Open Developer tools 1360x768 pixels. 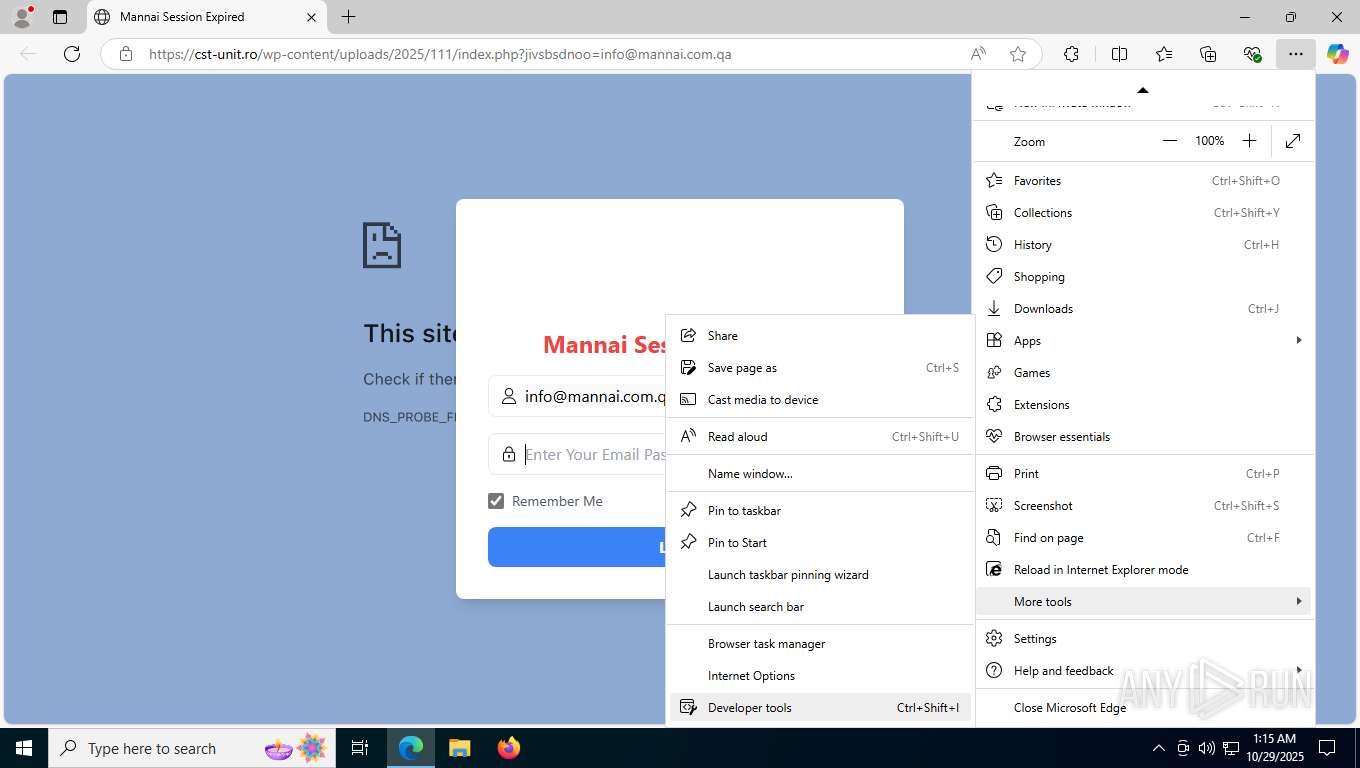[820, 708]
